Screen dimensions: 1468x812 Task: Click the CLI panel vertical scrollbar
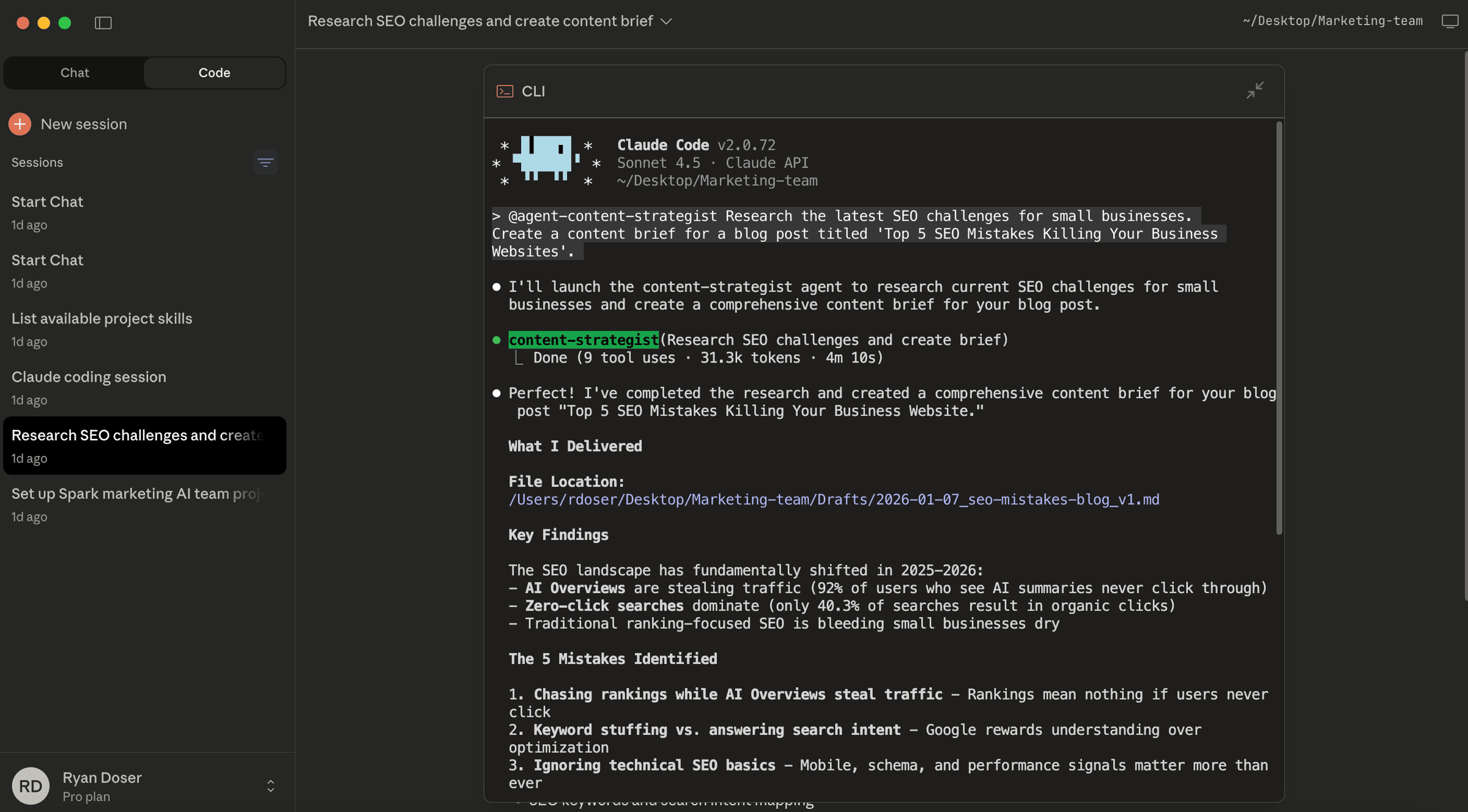click(1278, 328)
